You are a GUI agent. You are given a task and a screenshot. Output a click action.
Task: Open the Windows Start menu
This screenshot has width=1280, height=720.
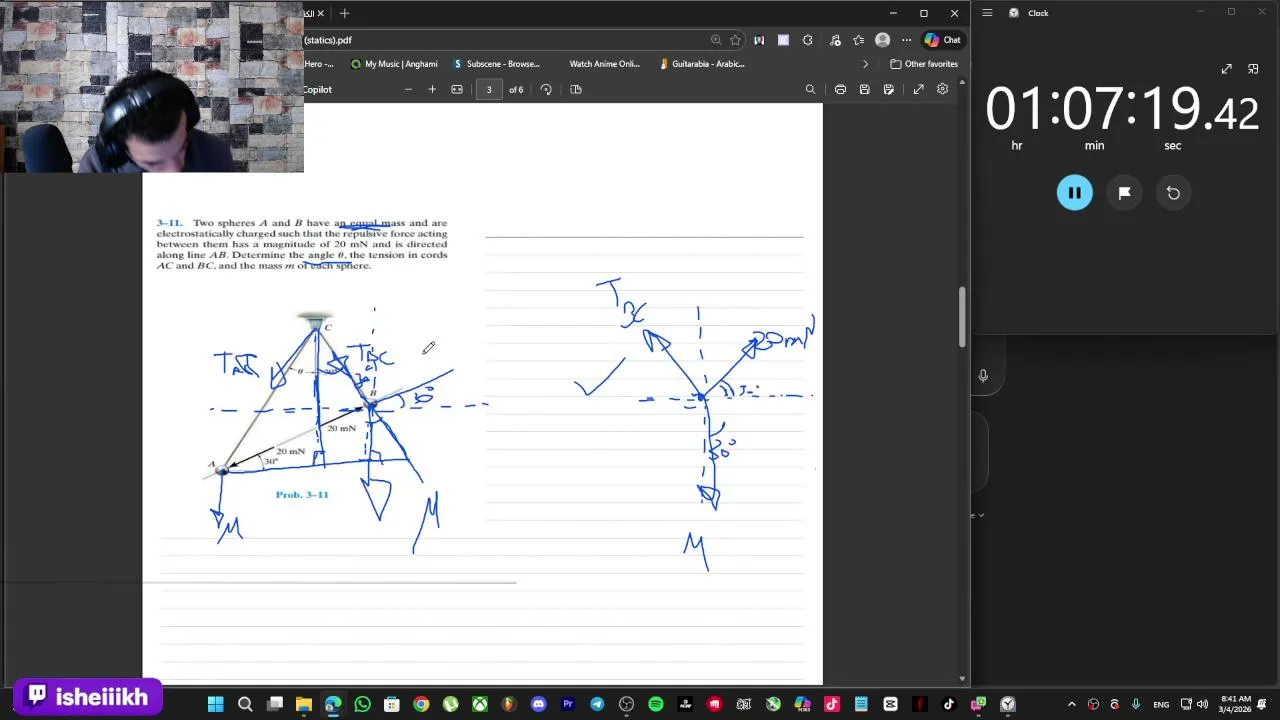tap(215, 704)
